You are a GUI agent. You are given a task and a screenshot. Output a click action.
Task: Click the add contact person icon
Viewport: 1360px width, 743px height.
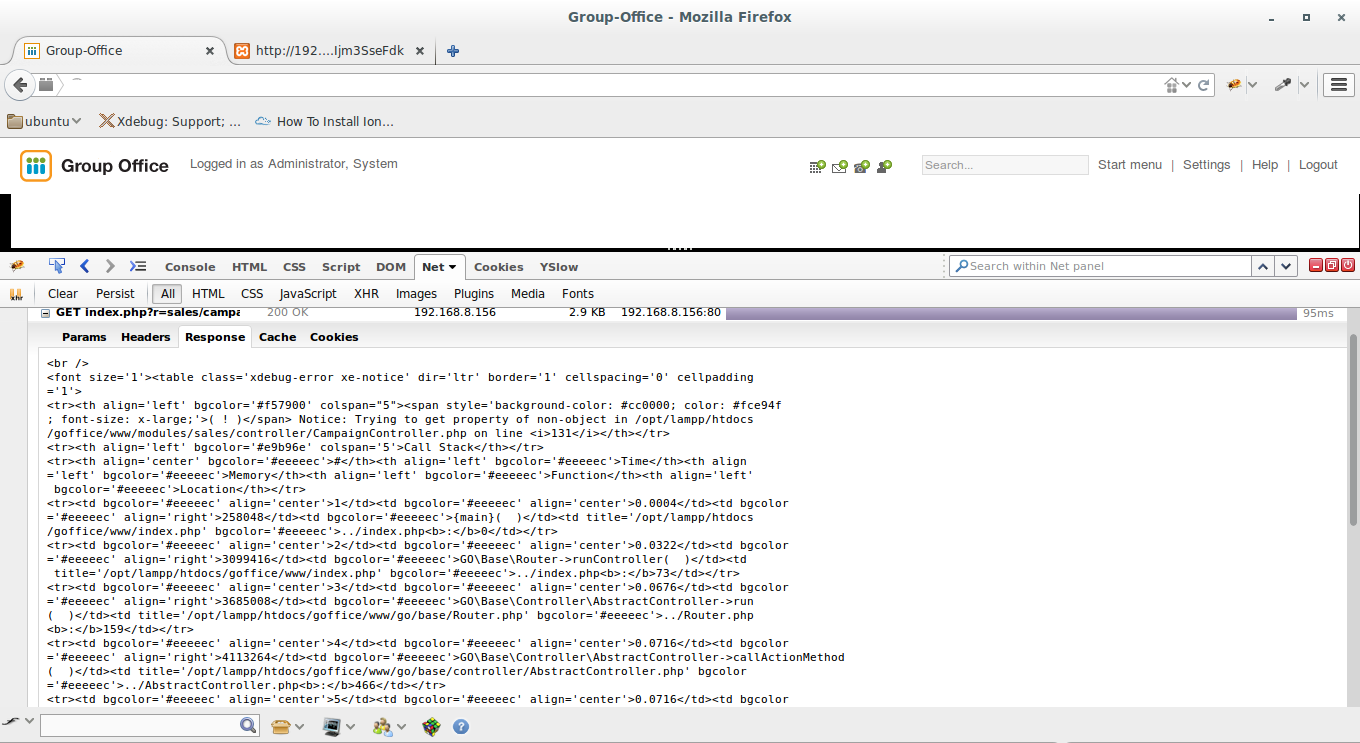(884, 166)
